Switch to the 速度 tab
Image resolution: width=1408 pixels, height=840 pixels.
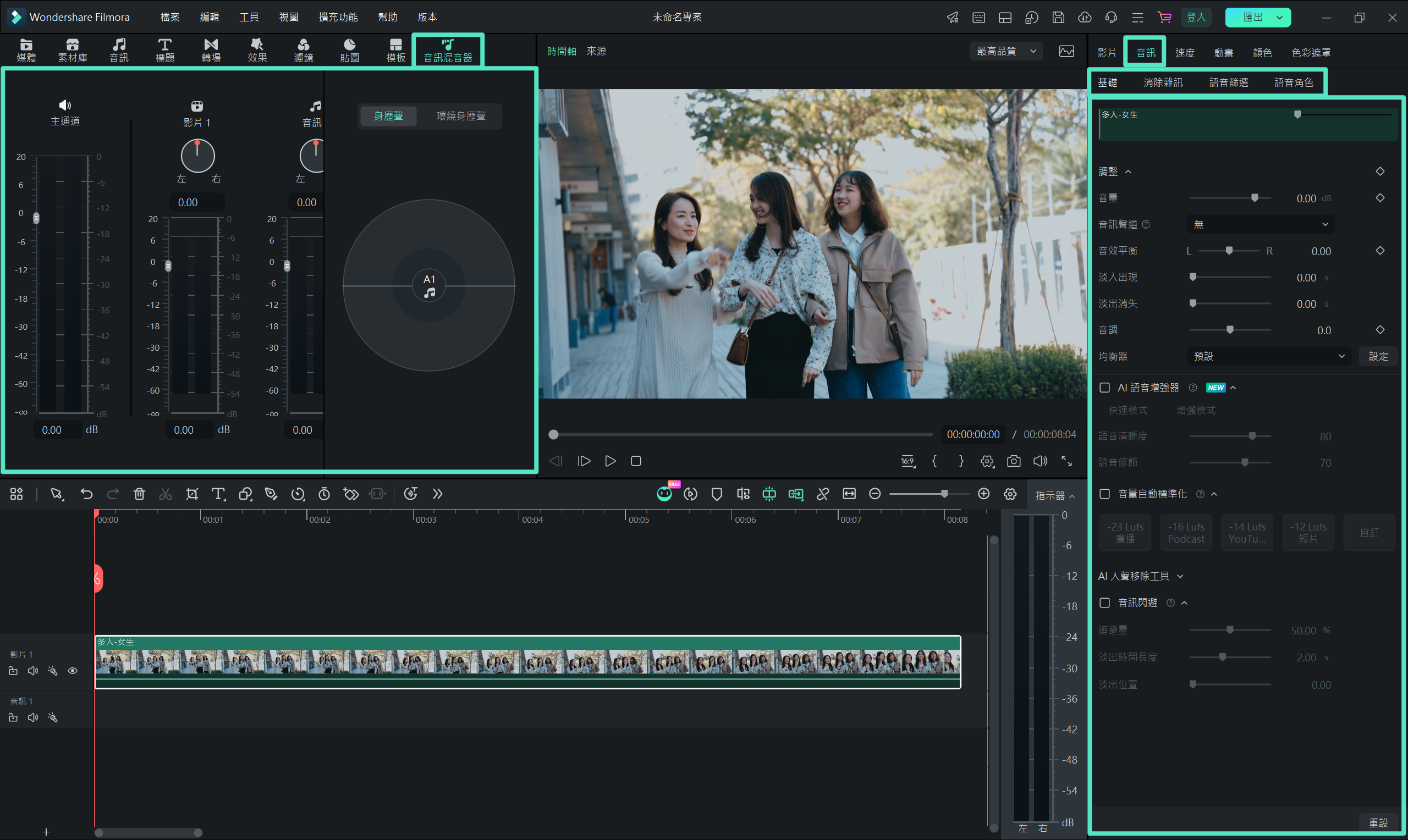[x=1184, y=53]
